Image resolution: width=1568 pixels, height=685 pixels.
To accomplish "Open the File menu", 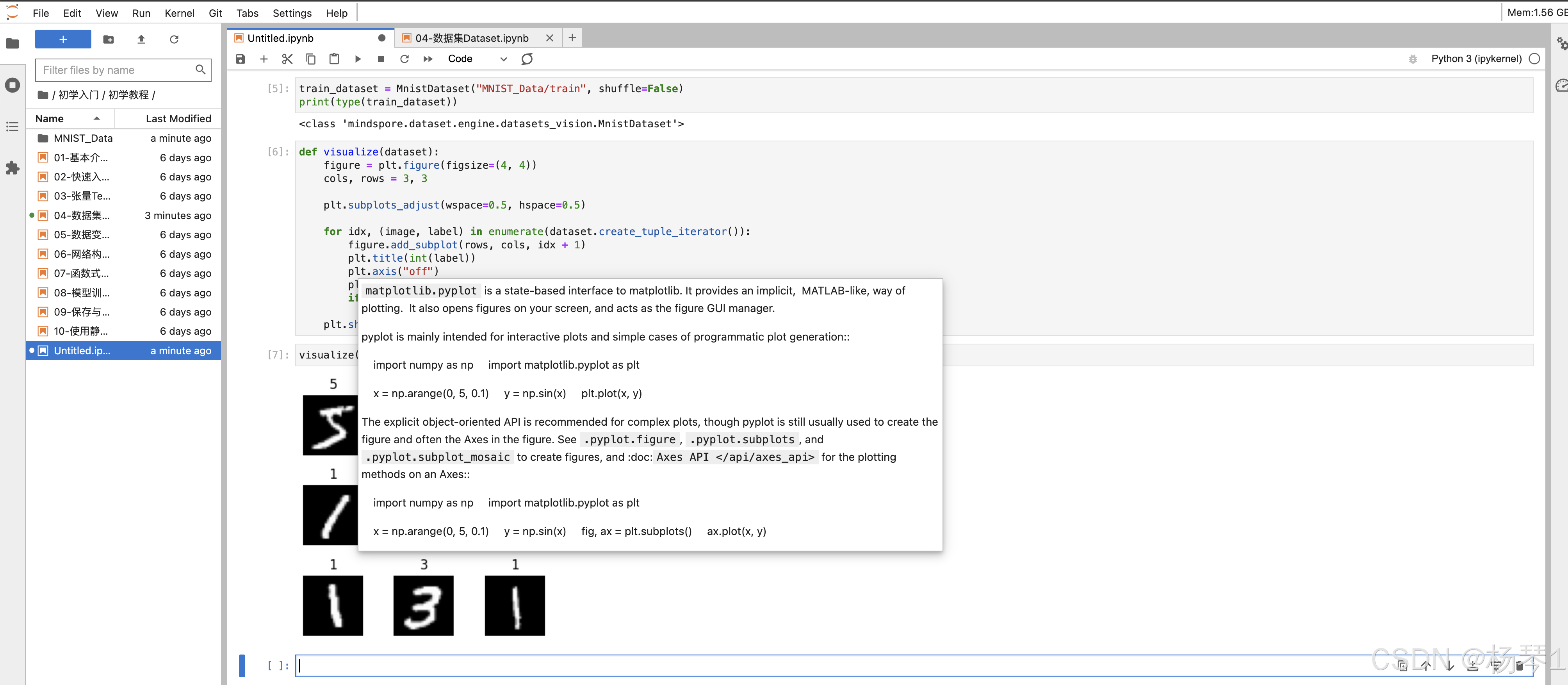I will [41, 13].
